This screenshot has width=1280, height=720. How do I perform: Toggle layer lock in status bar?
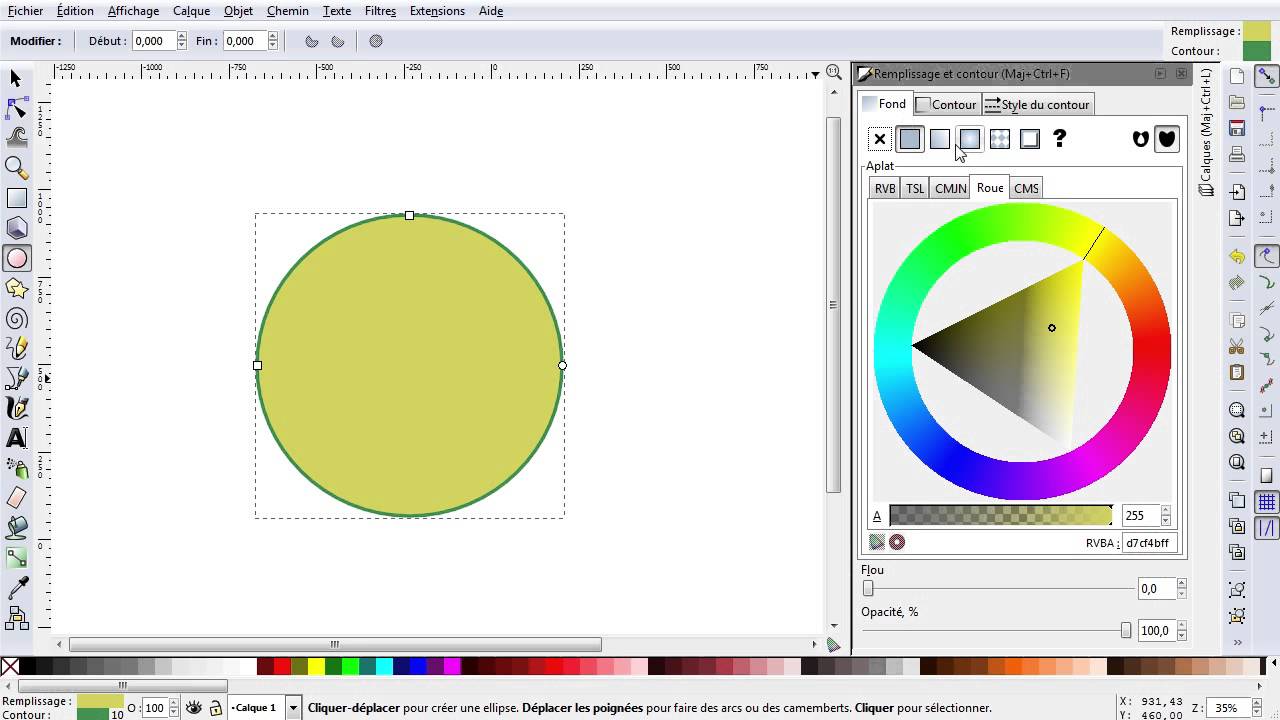pos(215,708)
